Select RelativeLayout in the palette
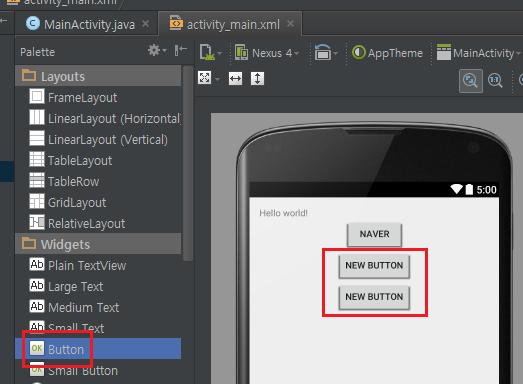 click(x=98, y=223)
